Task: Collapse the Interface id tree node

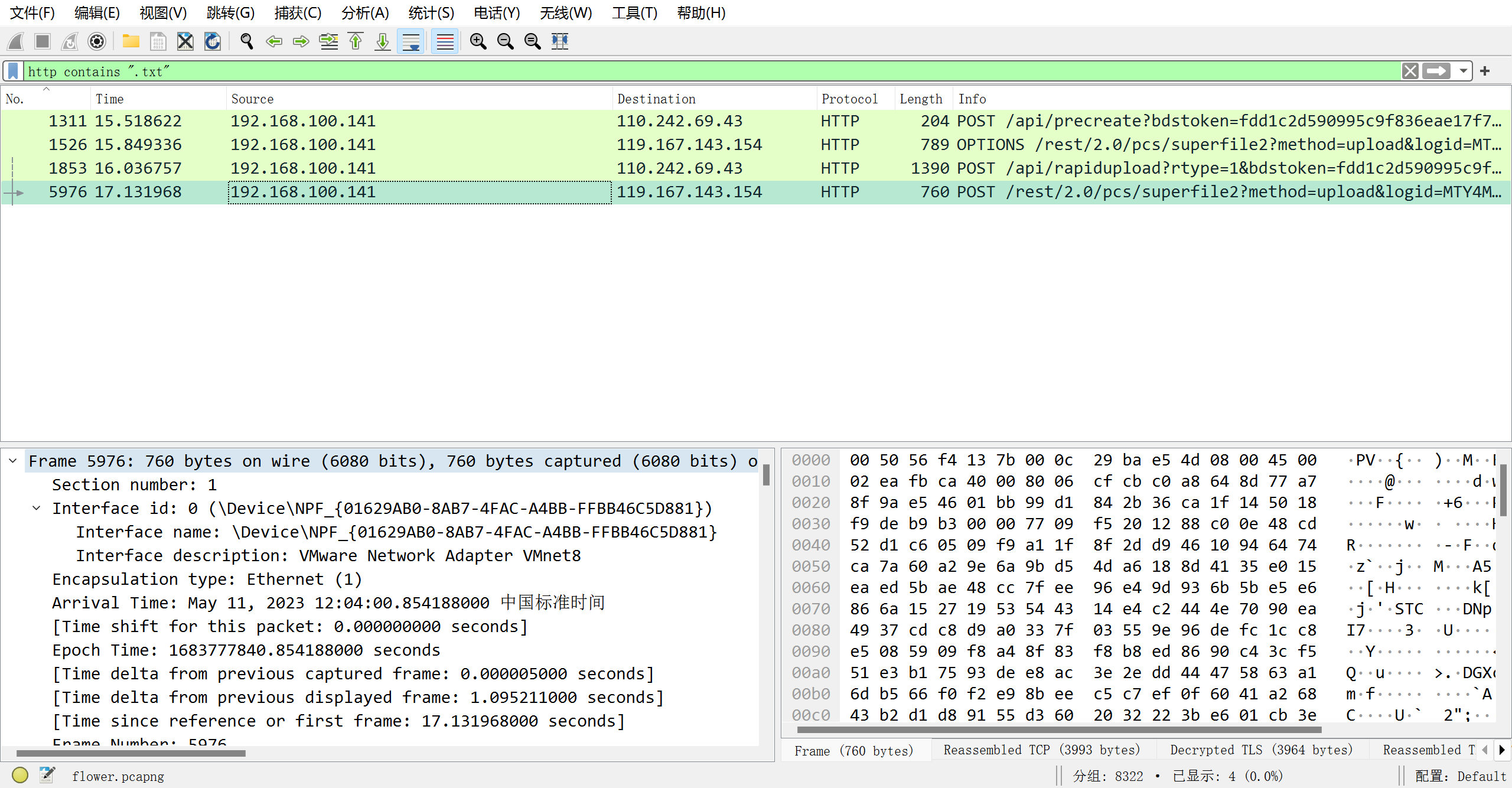Action: pyautogui.click(x=37, y=508)
